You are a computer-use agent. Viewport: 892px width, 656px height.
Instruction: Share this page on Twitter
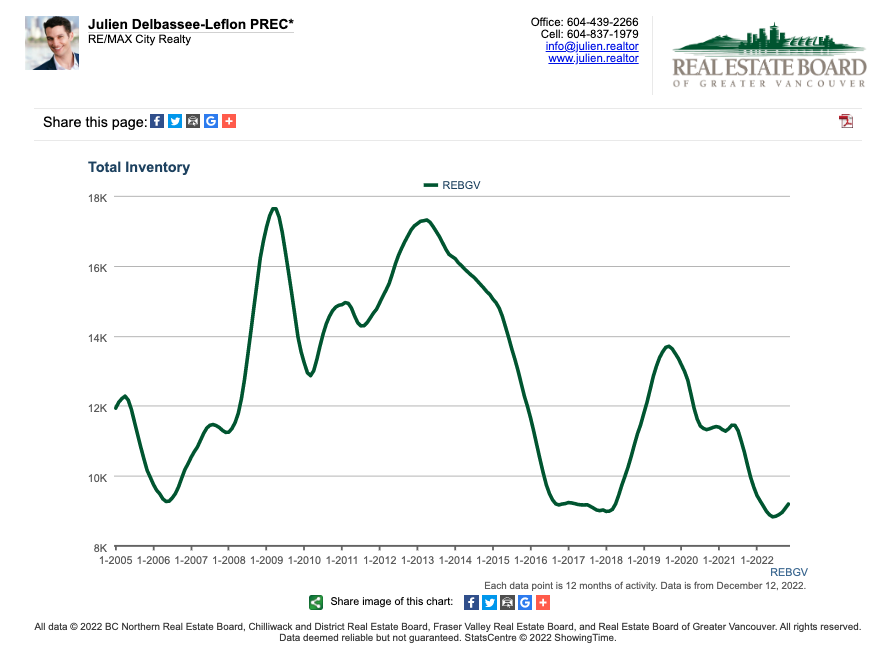pos(175,121)
